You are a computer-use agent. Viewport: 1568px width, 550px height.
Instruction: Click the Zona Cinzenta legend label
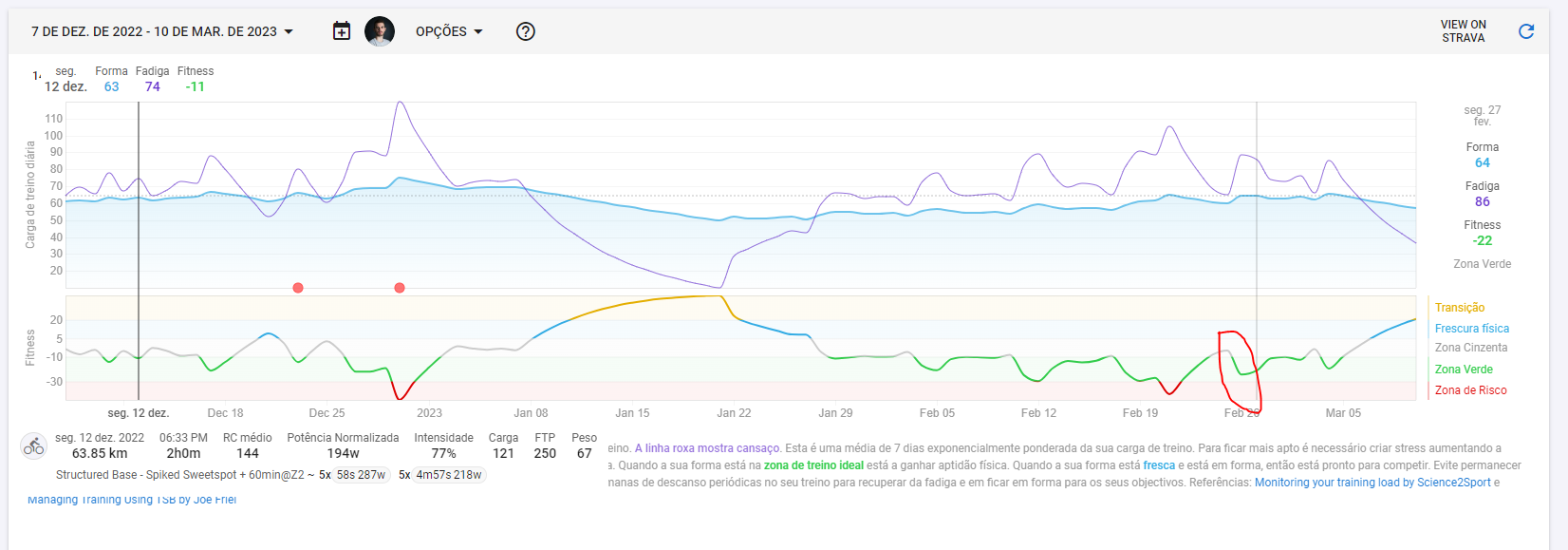click(x=1471, y=348)
